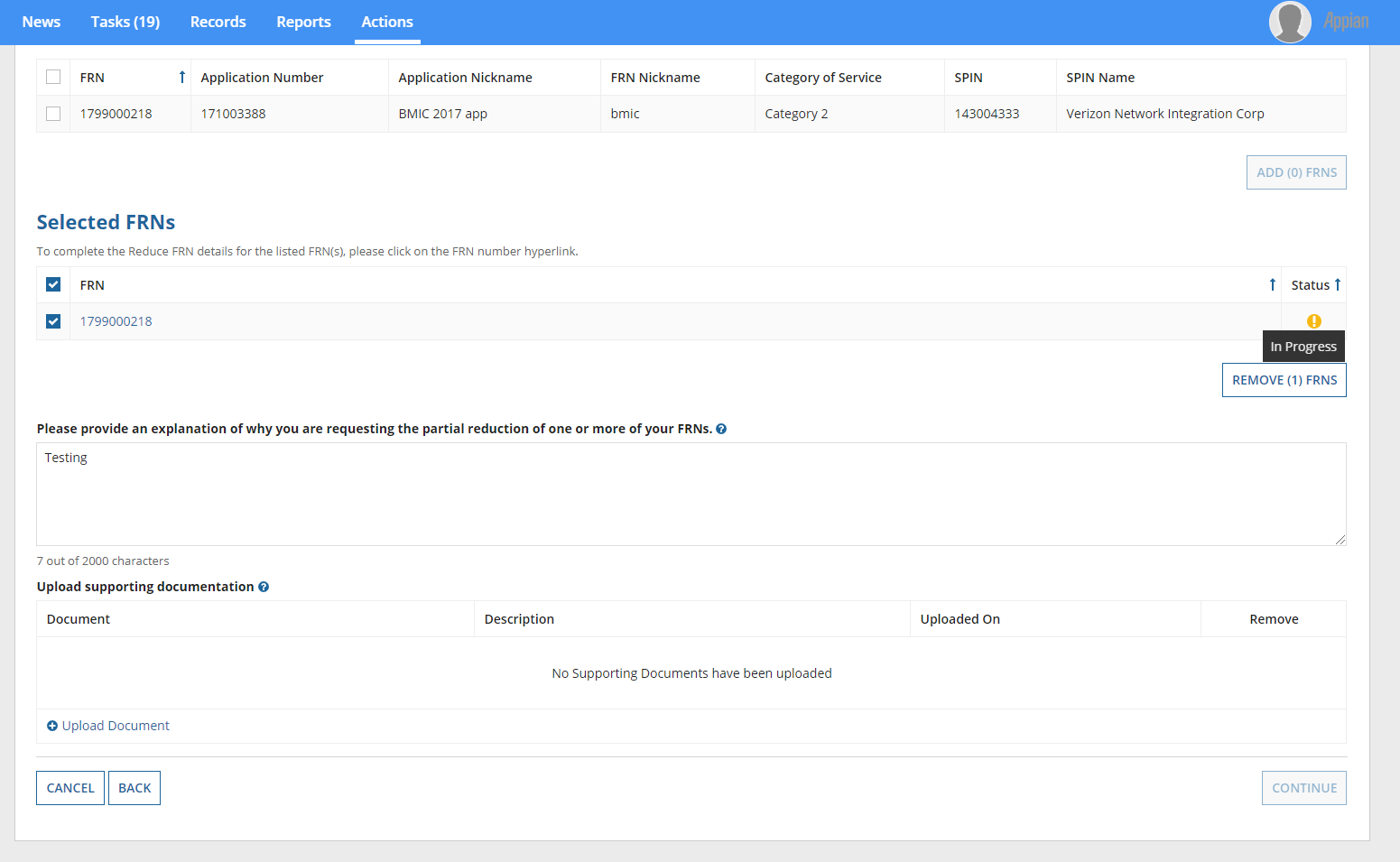Sort top table by FRN column arrow
Viewport: 1400px width, 862px height.
(181, 78)
